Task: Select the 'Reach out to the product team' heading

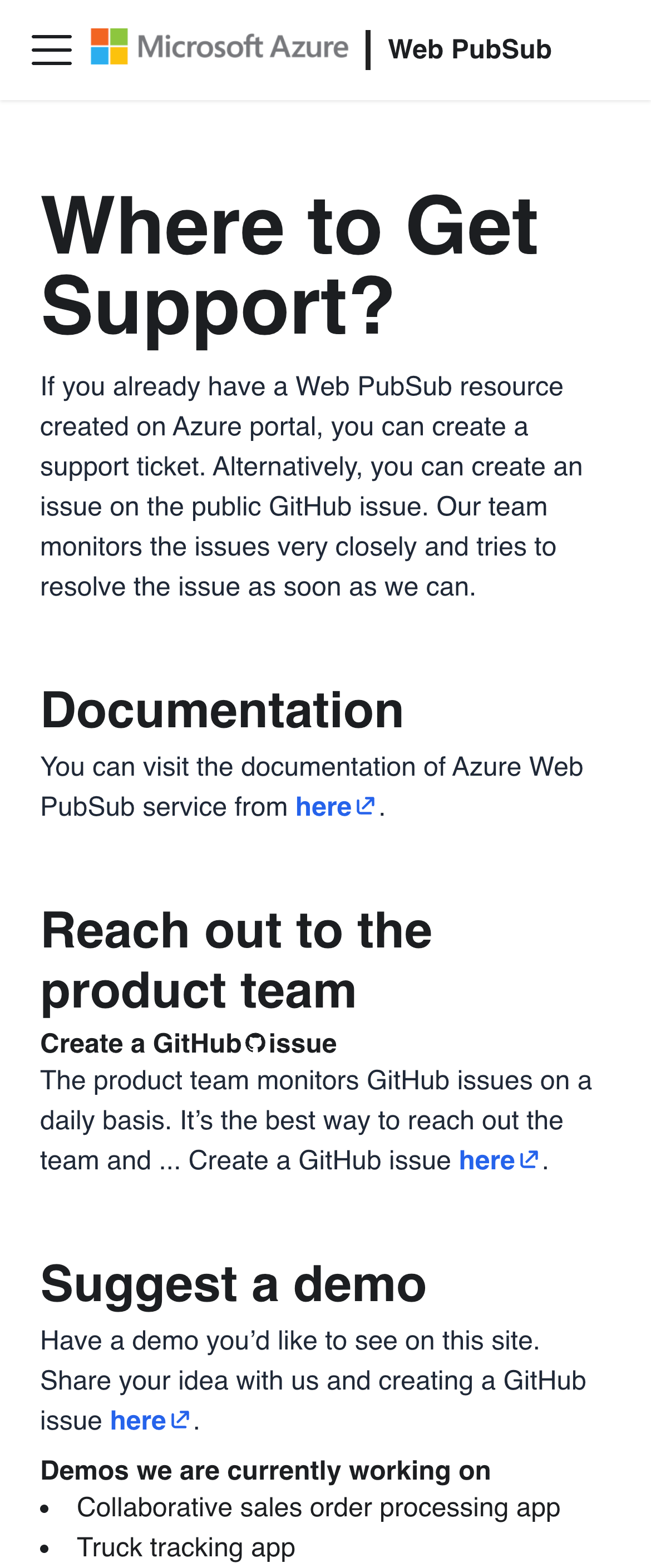Action: [236, 959]
